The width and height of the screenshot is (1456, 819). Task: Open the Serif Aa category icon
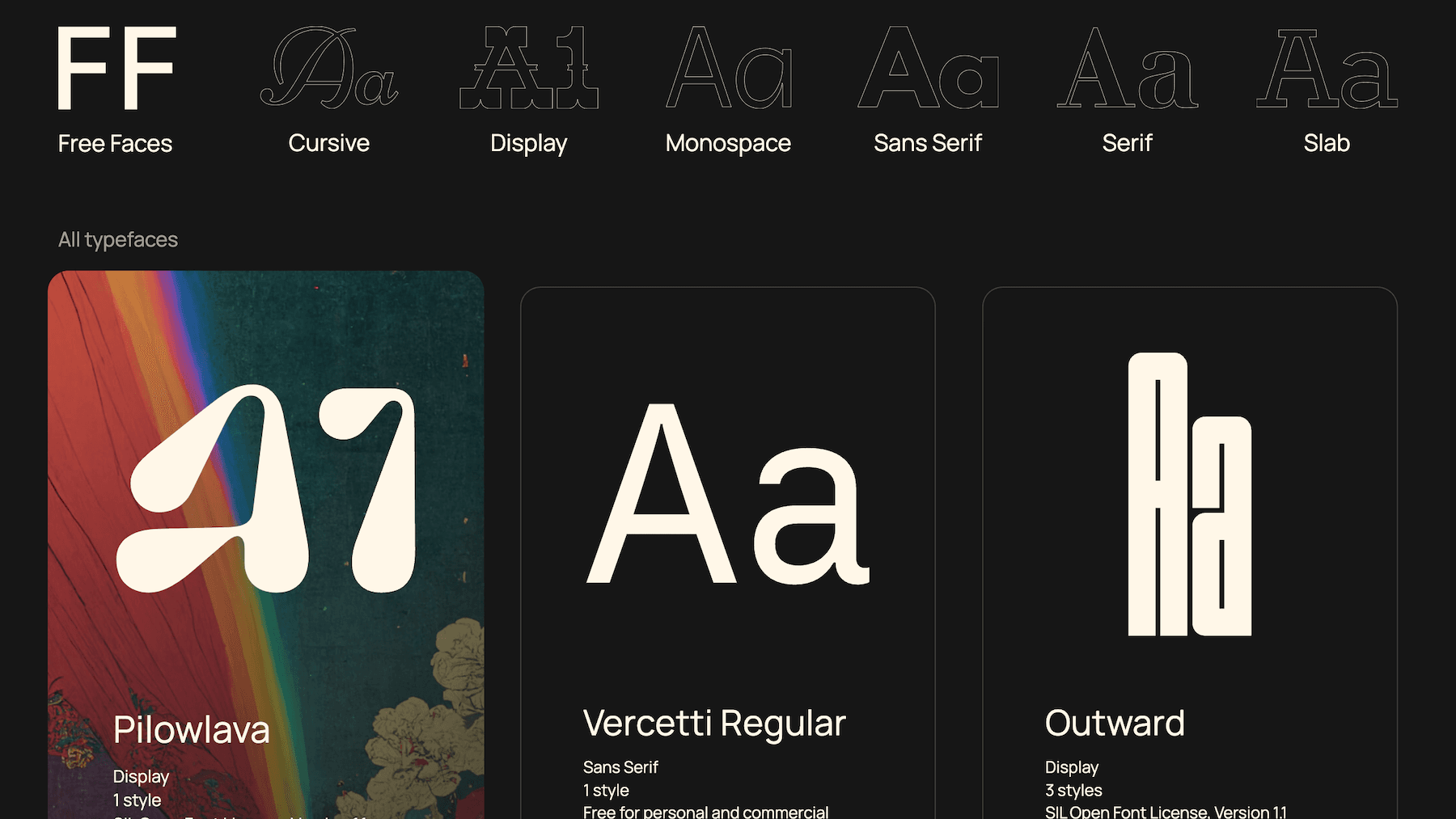[x=1127, y=68]
